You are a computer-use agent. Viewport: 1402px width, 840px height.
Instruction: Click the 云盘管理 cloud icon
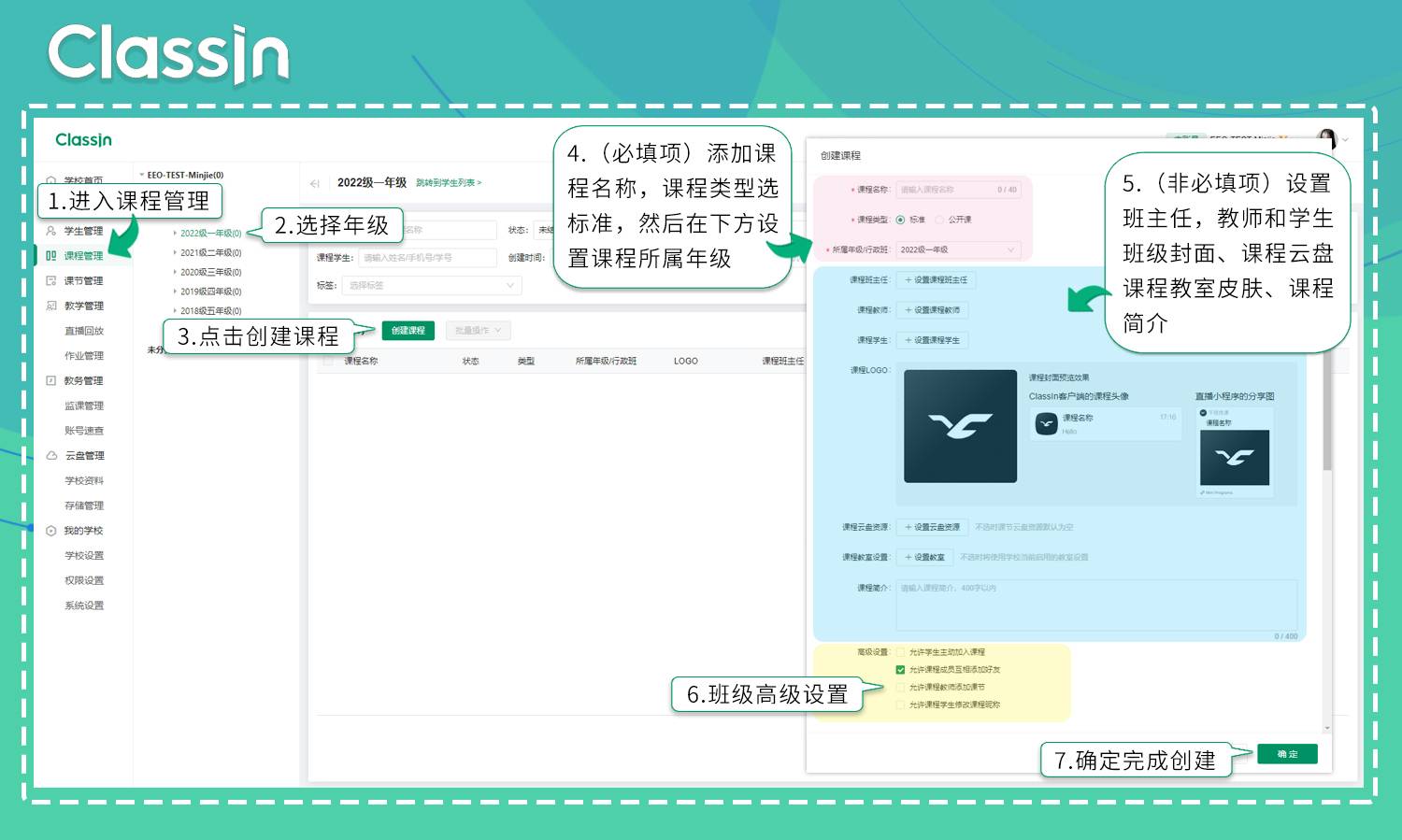point(51,455)
